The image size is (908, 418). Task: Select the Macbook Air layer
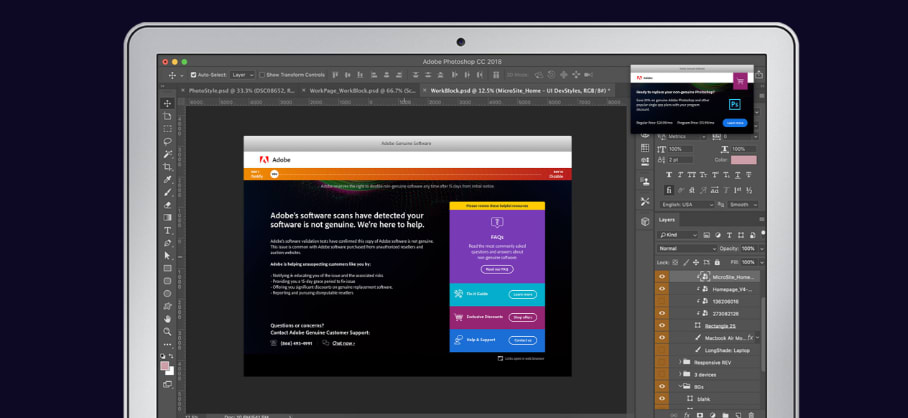point(724,338)
